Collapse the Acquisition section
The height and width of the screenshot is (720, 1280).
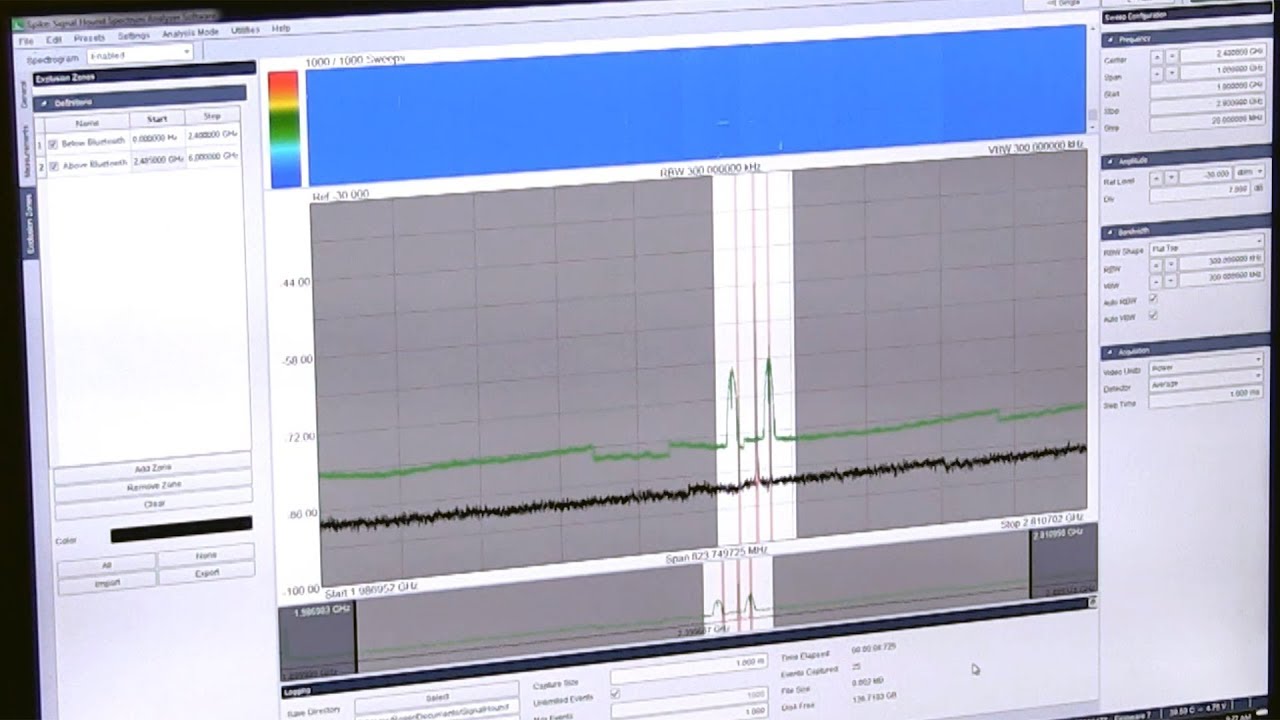(x=1112, y=353)
